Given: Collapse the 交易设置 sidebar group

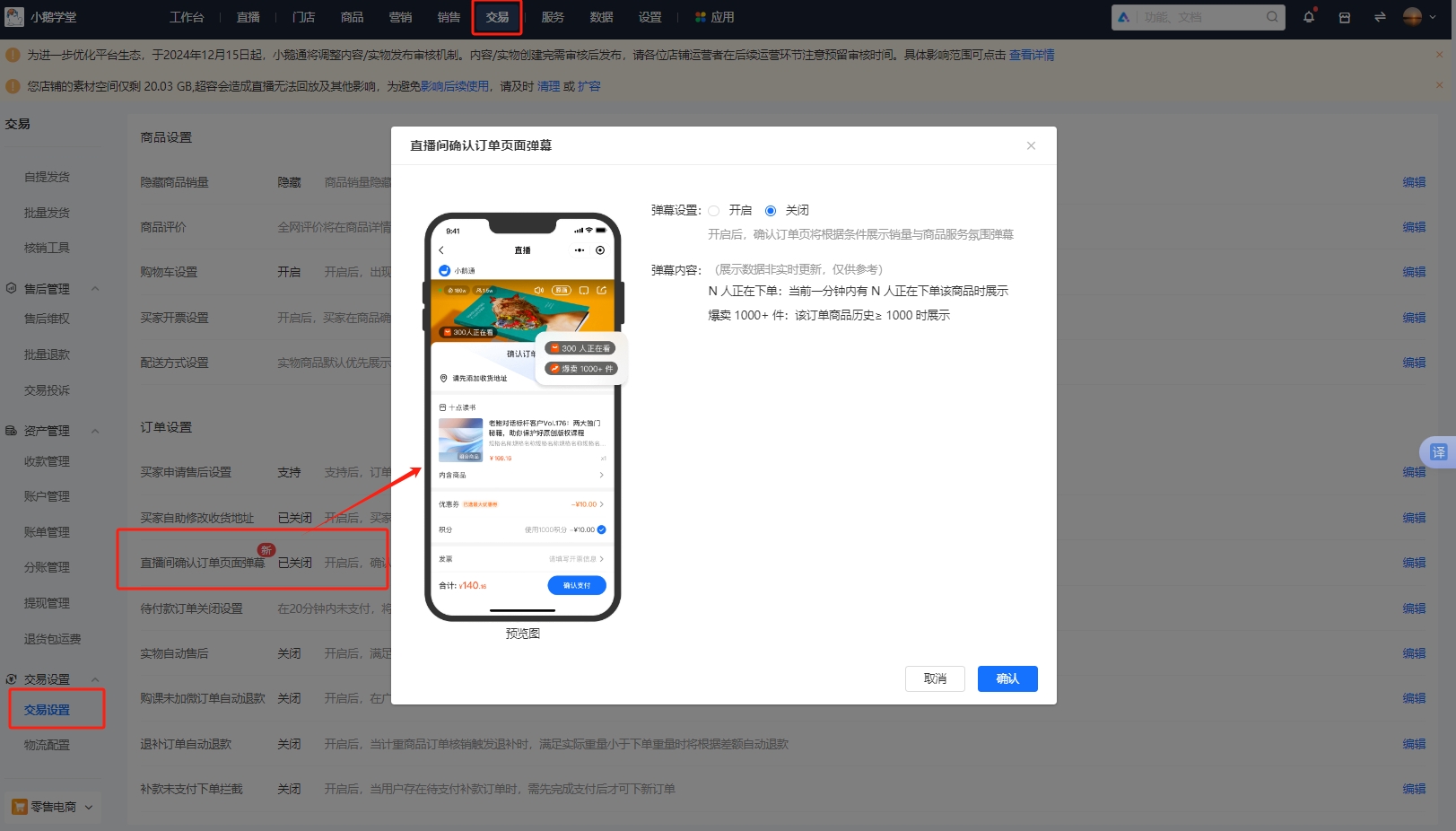Looking at the screenshot, I should pos(95,678).
